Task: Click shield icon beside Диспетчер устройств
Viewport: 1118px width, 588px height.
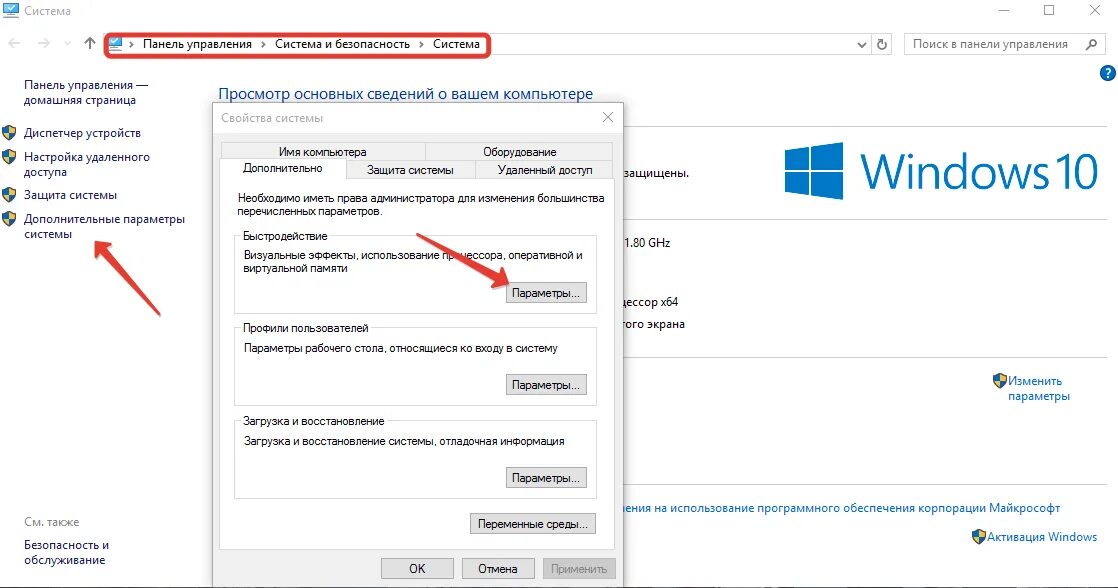Action: point(9,133)
